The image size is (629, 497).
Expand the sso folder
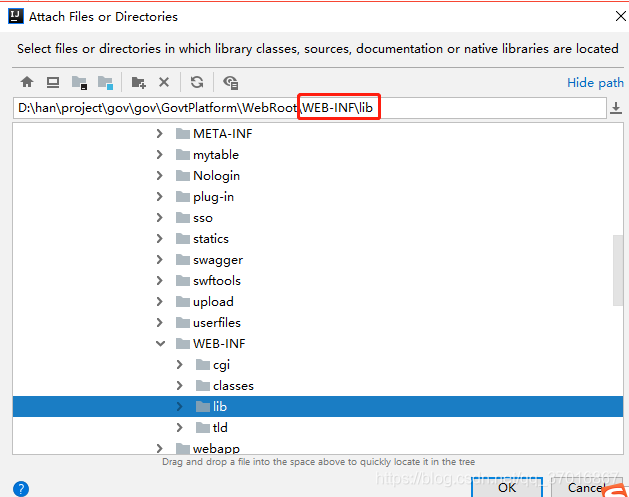coord(160,217)
